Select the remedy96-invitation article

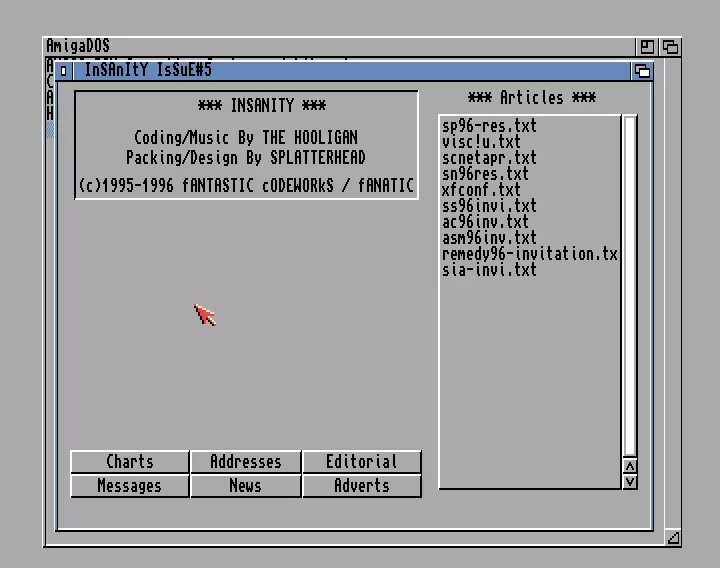(x=529, y=254)
